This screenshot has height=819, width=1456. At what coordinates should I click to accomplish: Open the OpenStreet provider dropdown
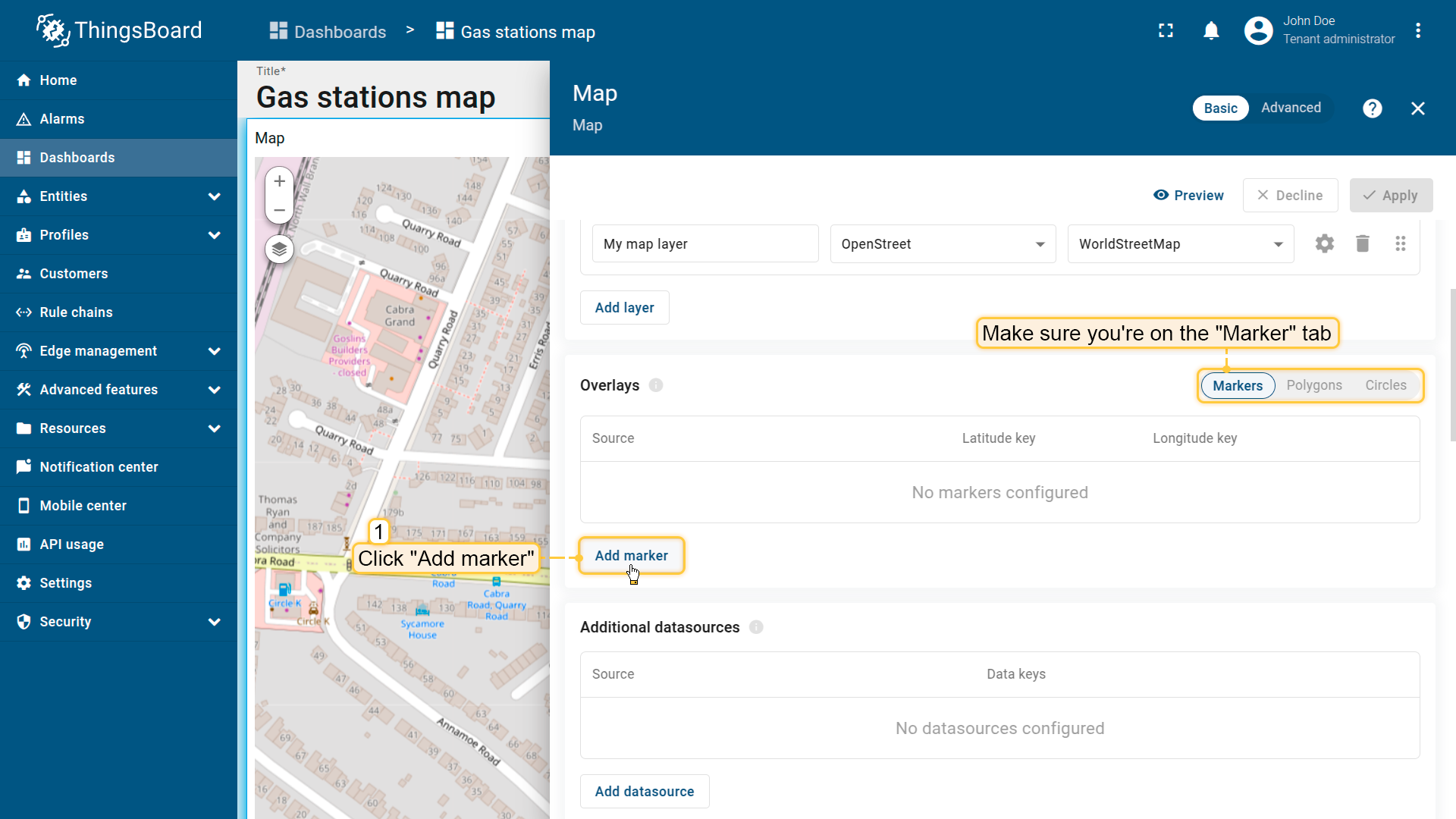(x=943, y=244)
